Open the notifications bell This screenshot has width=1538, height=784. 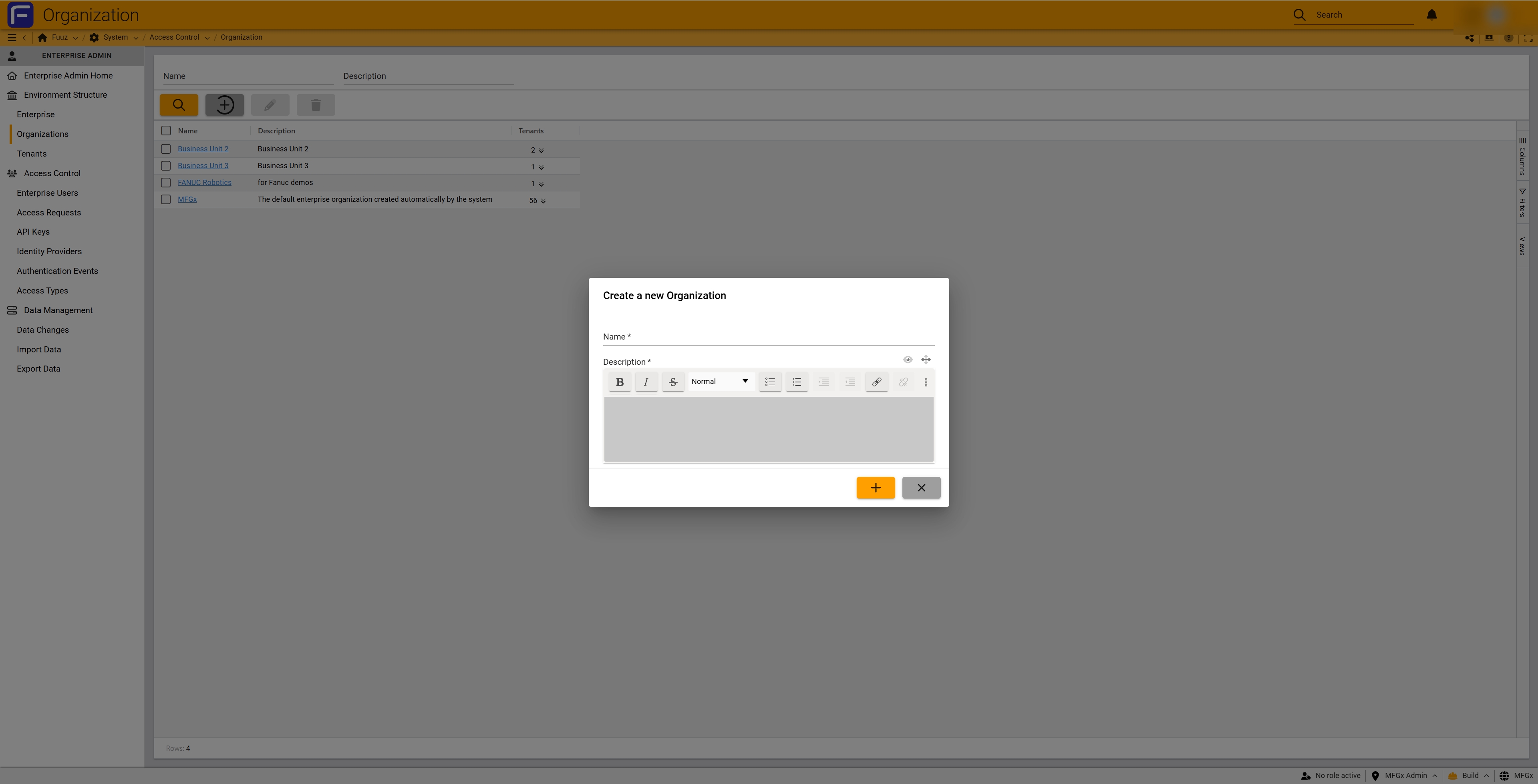point(1432,14)
